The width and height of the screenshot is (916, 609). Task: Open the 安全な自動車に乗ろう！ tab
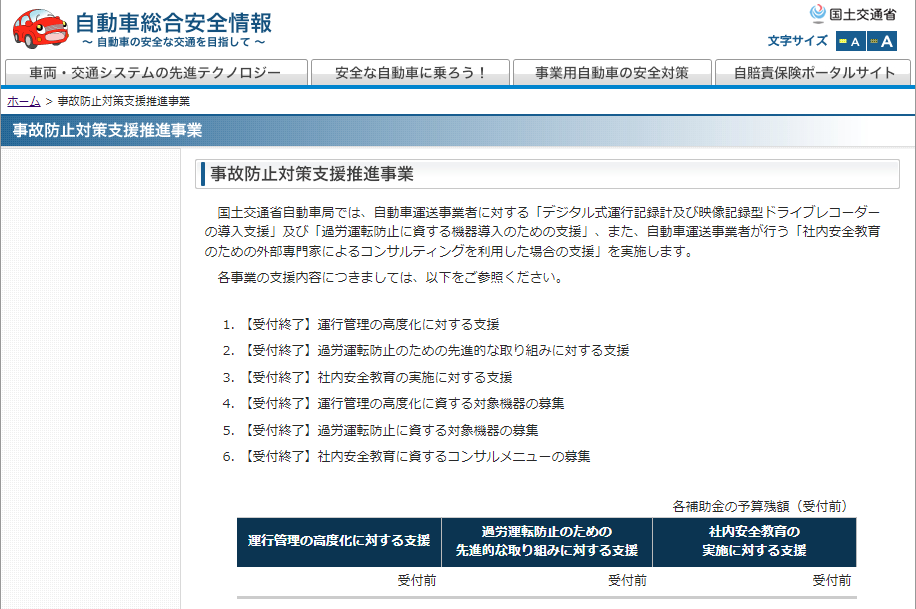coord(410,73)
